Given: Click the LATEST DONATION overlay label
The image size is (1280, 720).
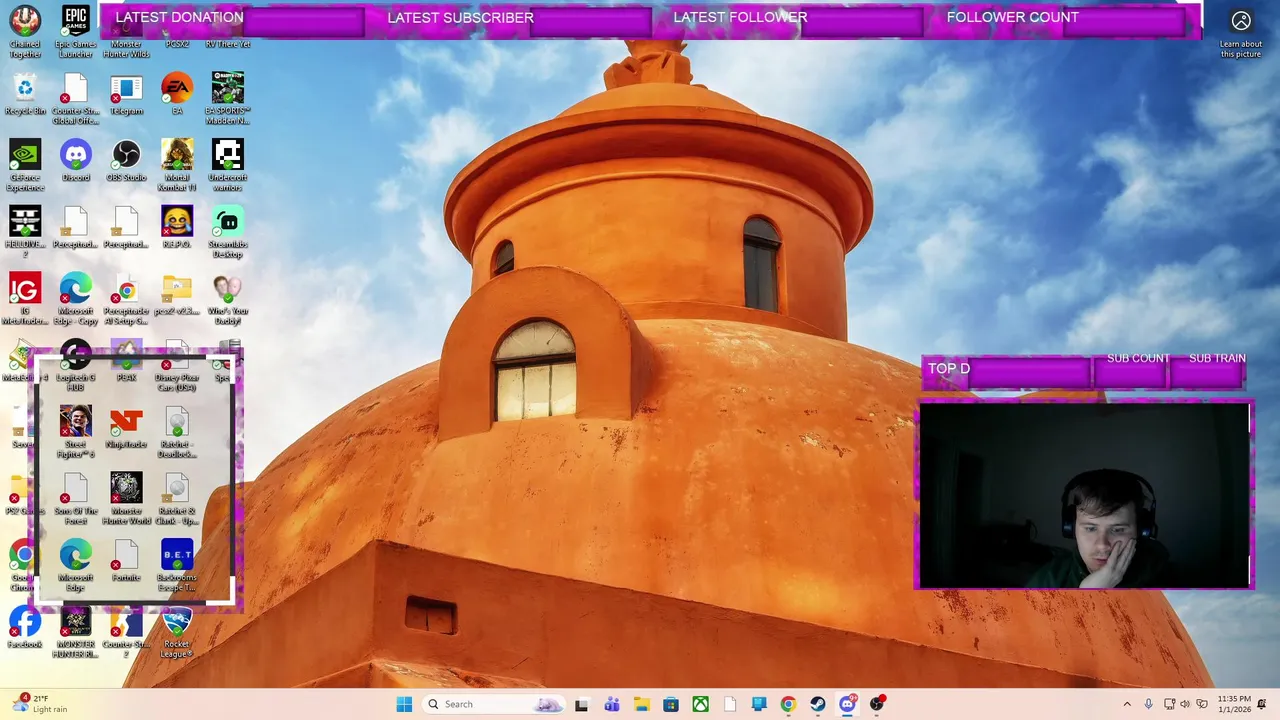Looking at the screenshot, I should click(179, 17).
